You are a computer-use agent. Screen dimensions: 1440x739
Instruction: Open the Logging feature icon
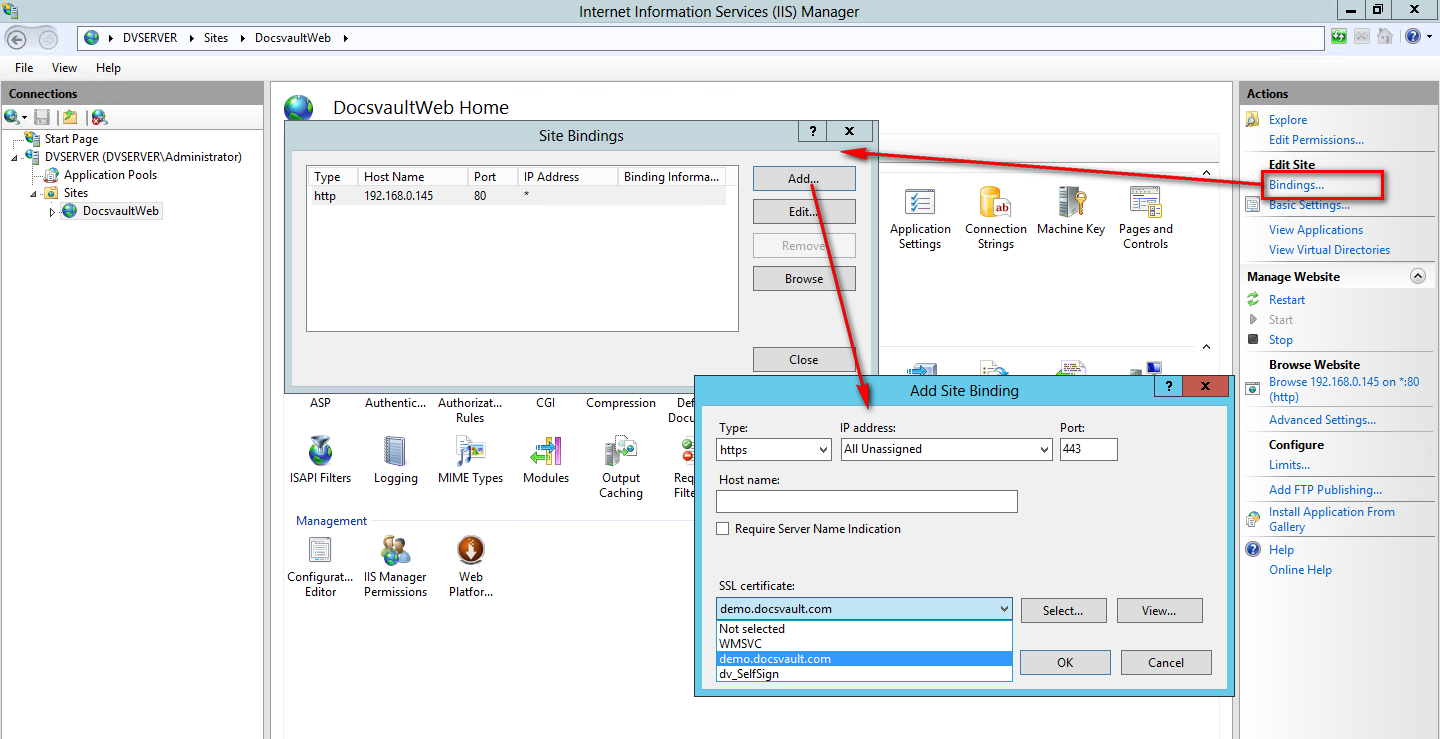click(x=395, y=453)
